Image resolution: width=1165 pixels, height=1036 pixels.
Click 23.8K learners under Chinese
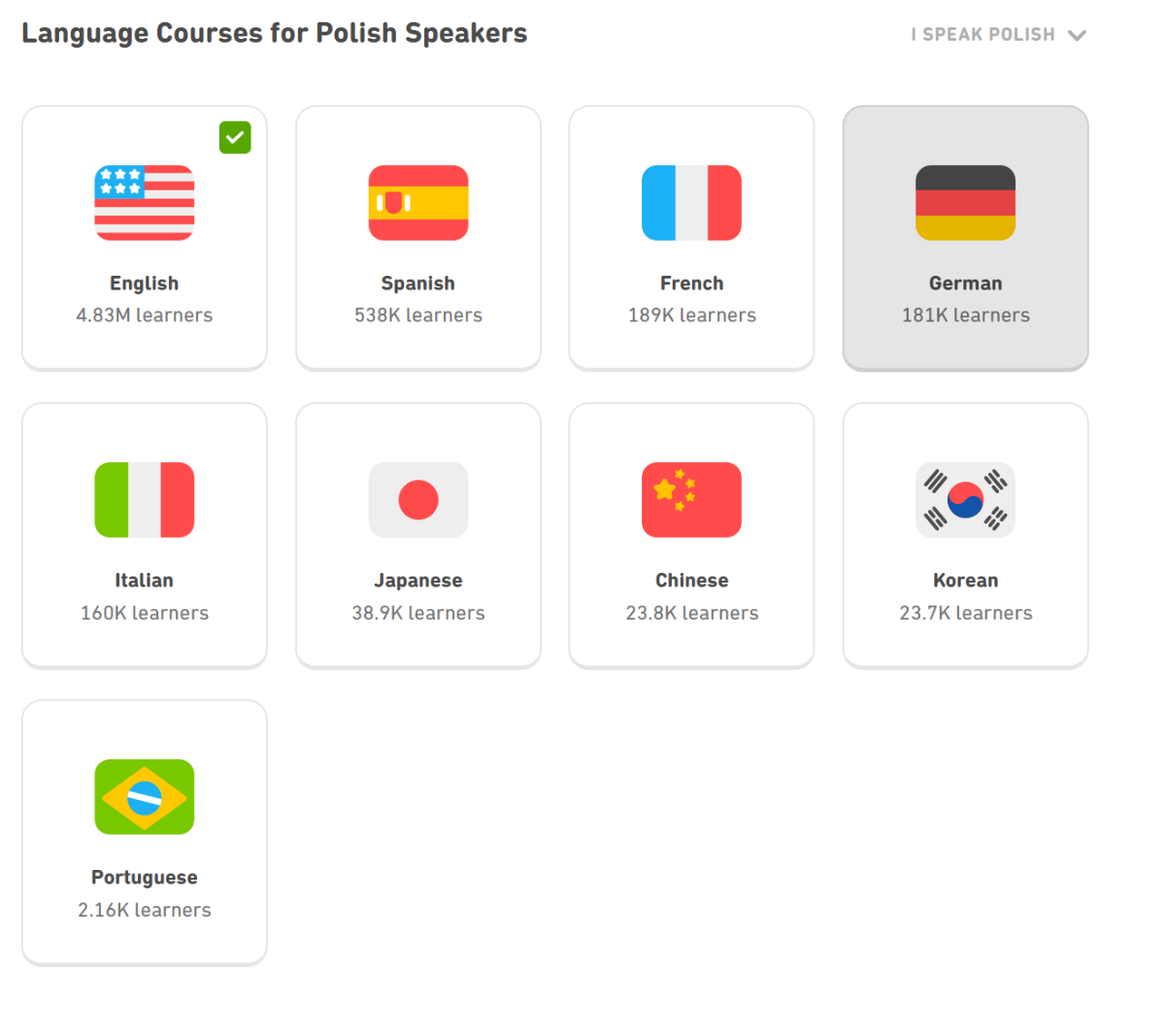coord(691,613)
